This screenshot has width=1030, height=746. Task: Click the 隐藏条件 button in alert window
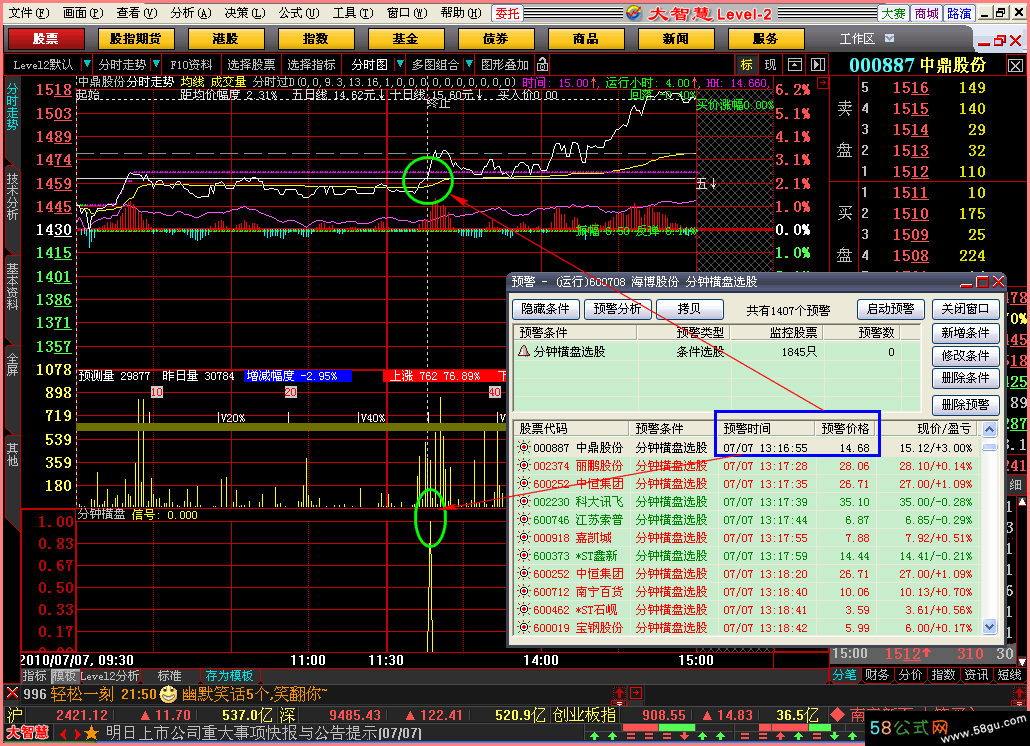coord(545,309)
